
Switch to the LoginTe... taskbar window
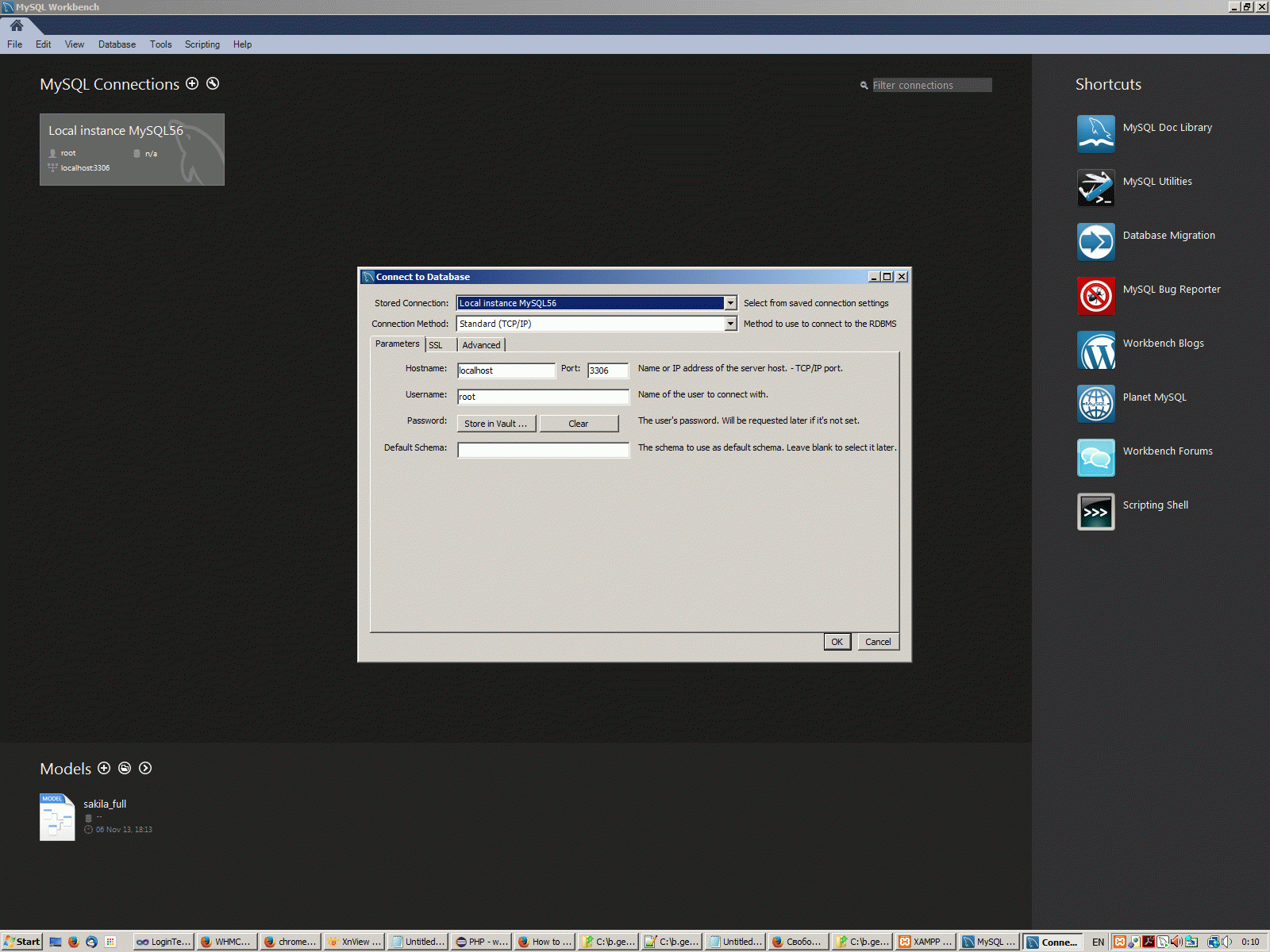tap(164, 942)
